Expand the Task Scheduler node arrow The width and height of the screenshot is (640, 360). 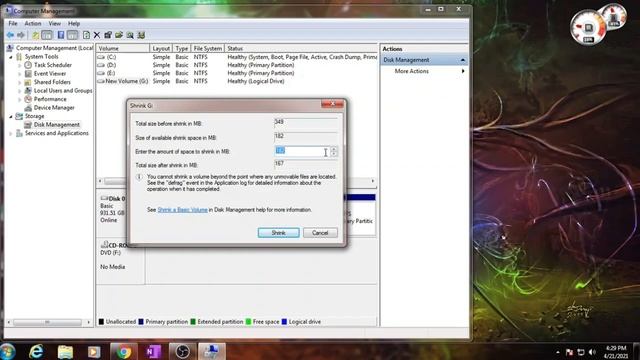point(20,65)
